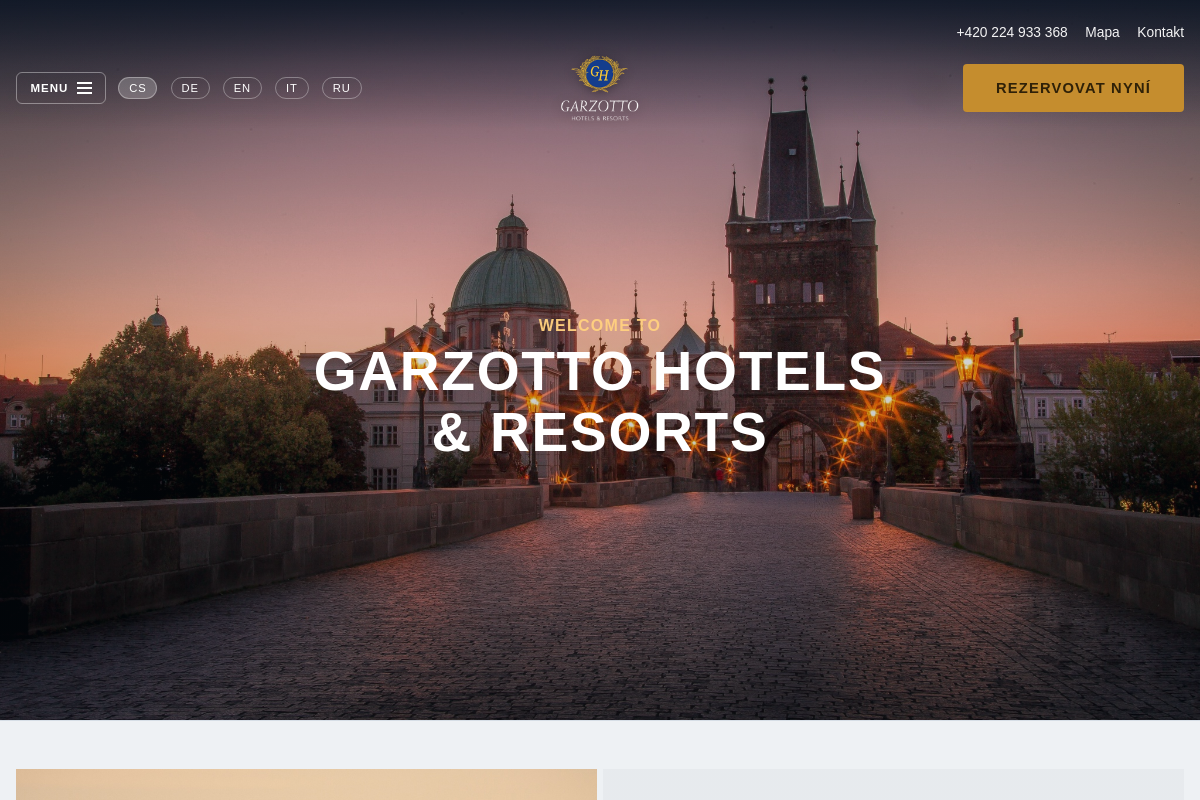
Task: Switch language to CS
Action: [x=137, y=88]
